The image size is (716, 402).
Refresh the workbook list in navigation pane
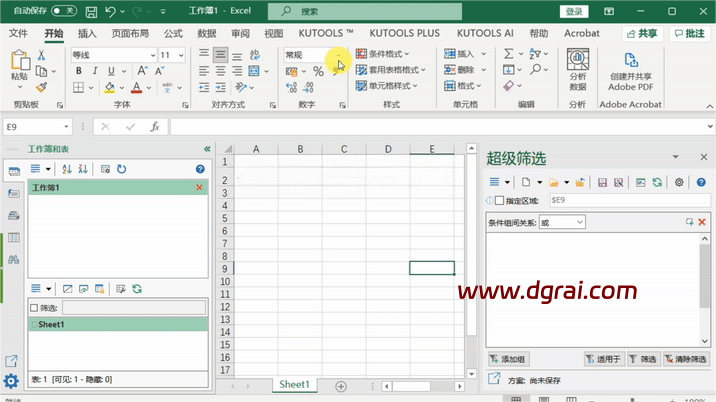point(121,169)
